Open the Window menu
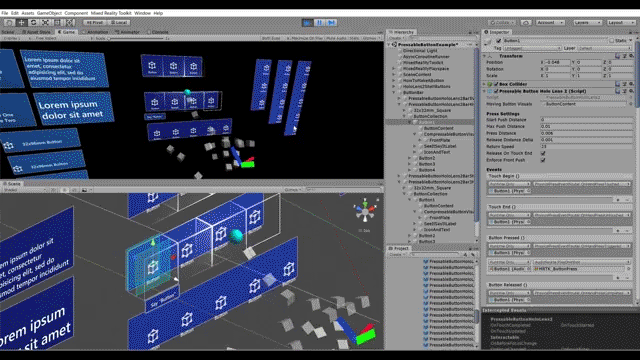The height and width of the screenshot is (360, 640). tap(142, 13)
